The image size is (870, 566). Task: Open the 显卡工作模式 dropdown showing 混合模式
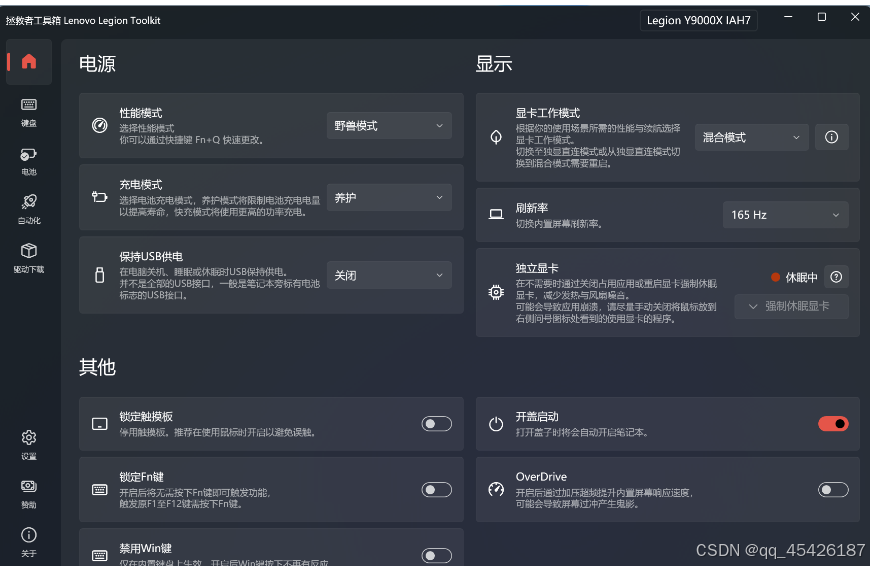click(751, 137)
